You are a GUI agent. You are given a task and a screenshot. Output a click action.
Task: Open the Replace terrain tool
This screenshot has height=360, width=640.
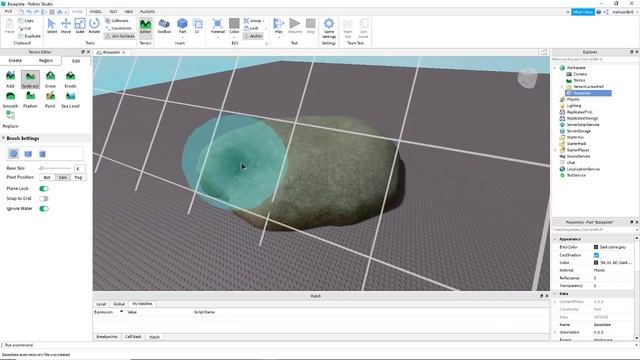[x=10, y=119]
